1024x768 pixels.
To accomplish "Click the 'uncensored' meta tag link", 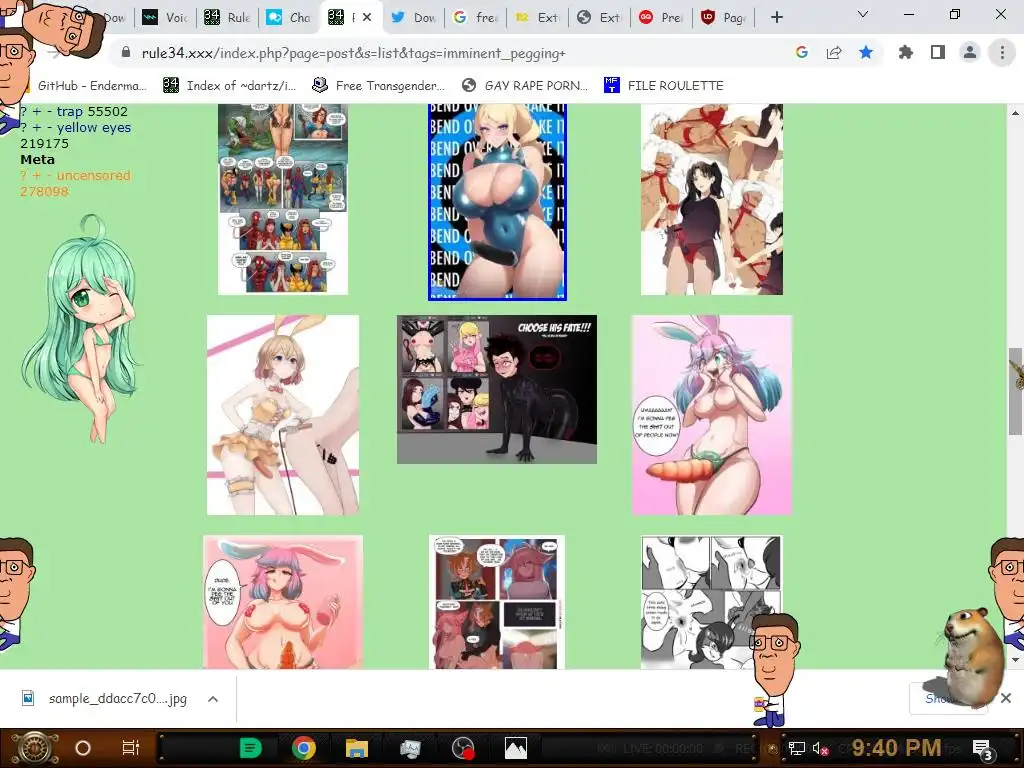I will [x=94, y=176].
